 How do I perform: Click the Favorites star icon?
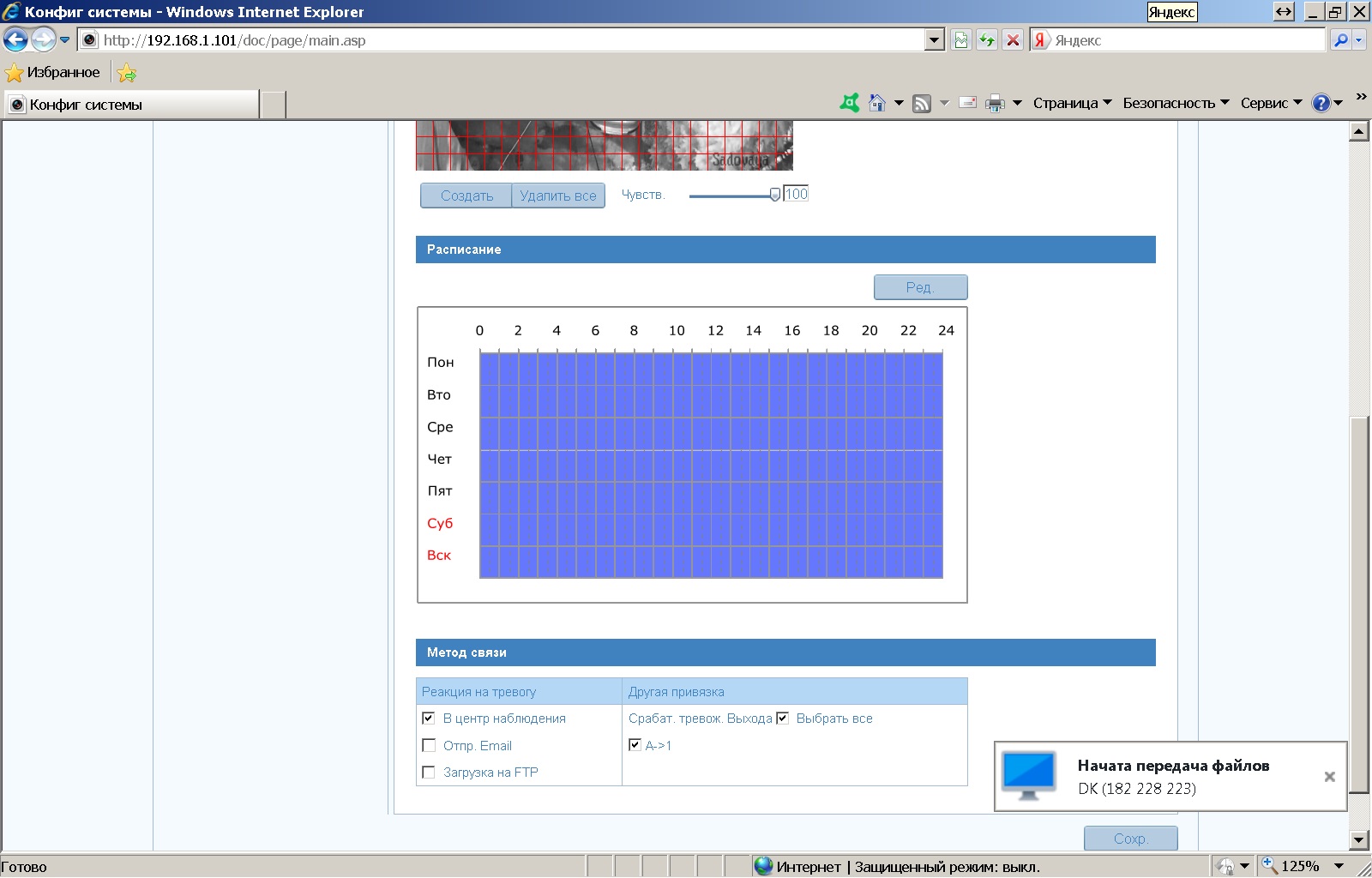[x=15, y=73]
